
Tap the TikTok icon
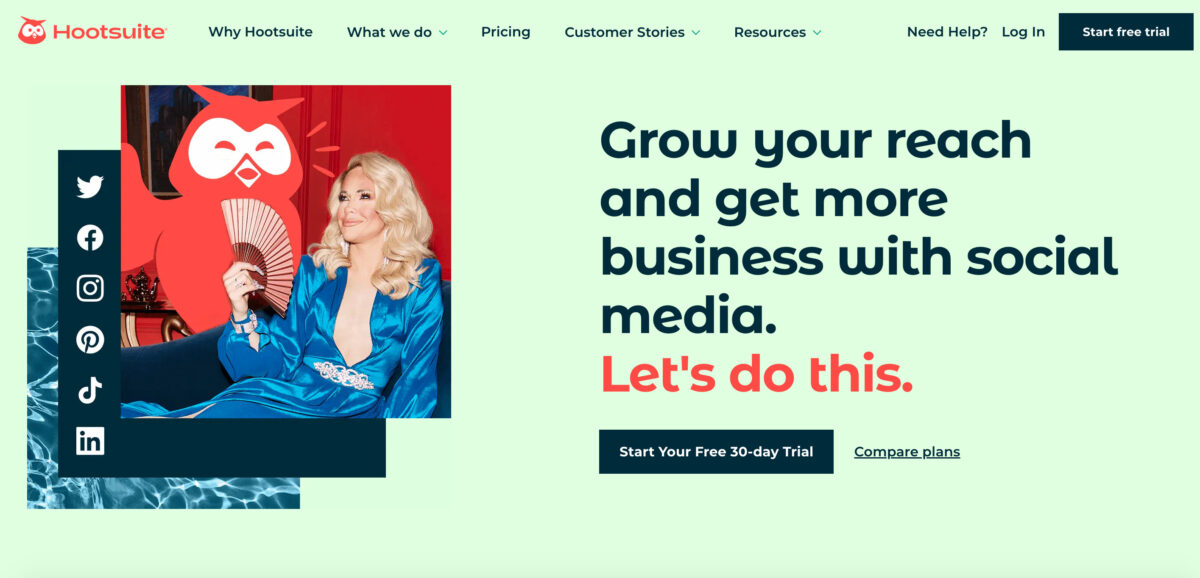coord(90,391)
